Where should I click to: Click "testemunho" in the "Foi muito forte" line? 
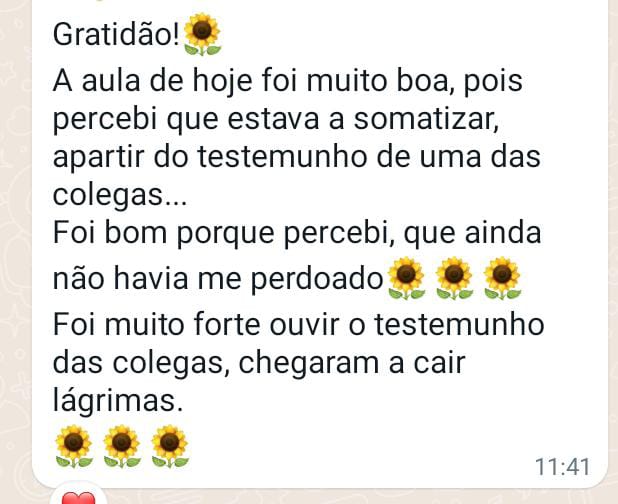point(459,325)
